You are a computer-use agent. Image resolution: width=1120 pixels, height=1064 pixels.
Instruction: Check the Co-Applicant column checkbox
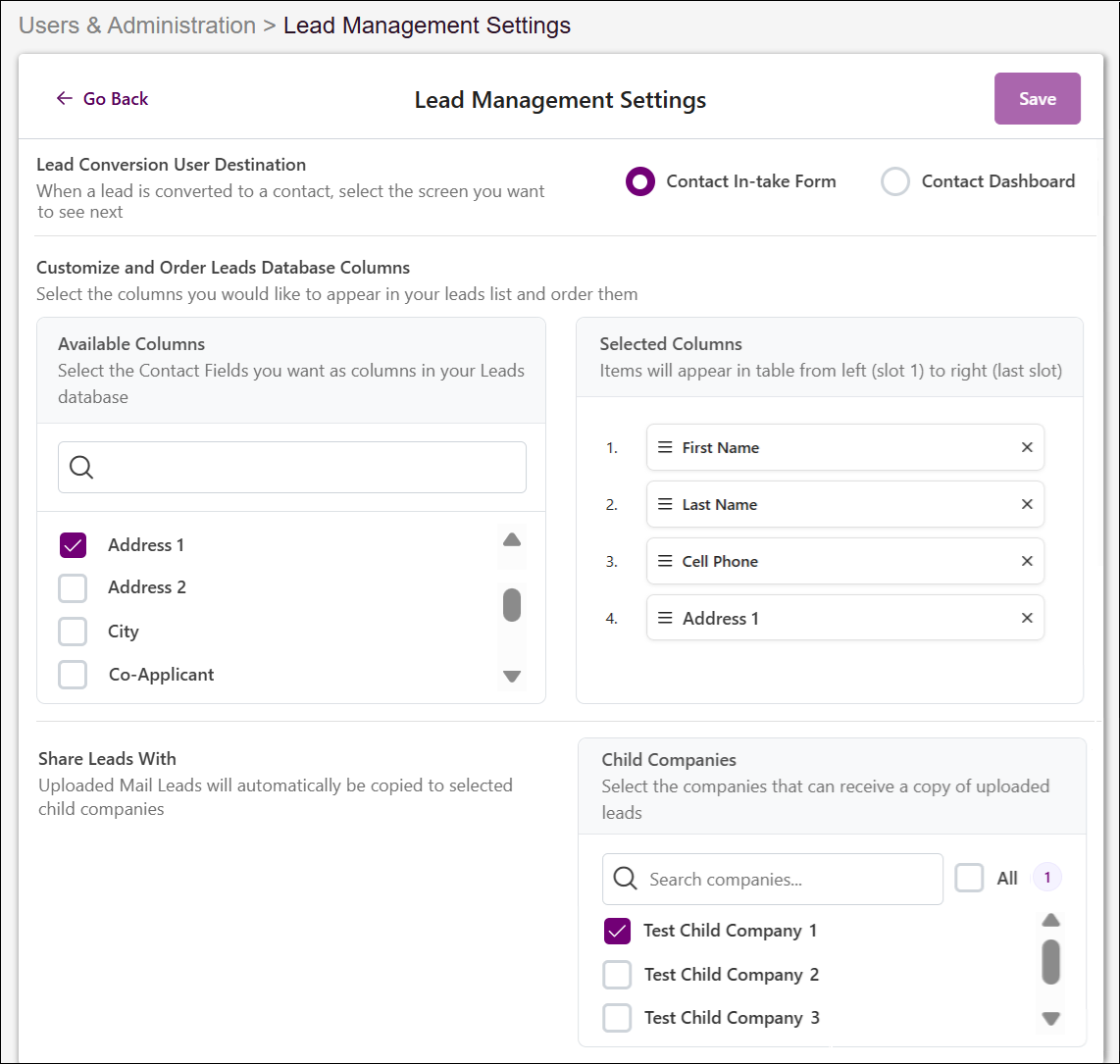73,674
